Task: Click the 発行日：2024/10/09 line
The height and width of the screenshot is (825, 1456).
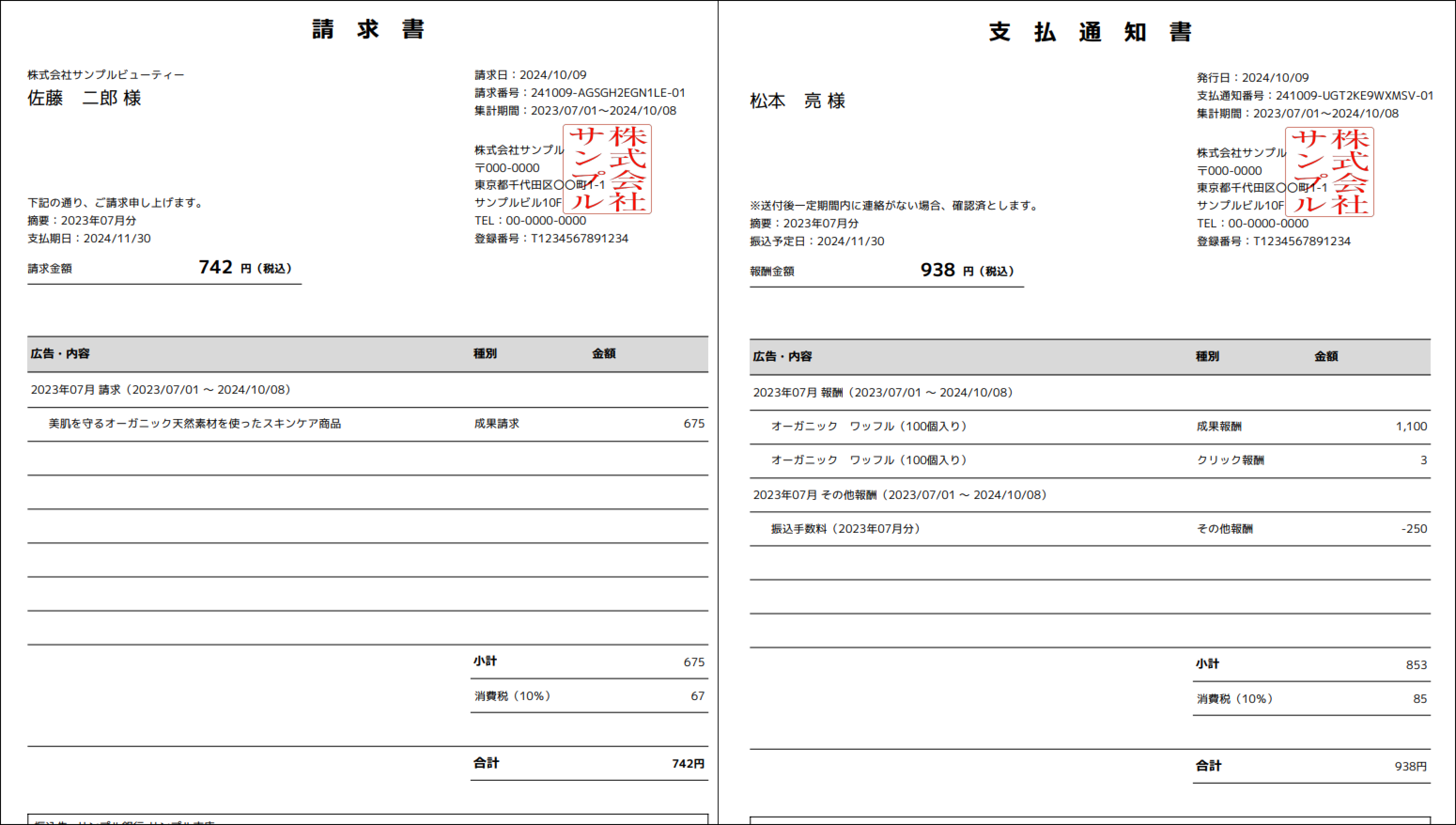Action: tap(1253, 78)
